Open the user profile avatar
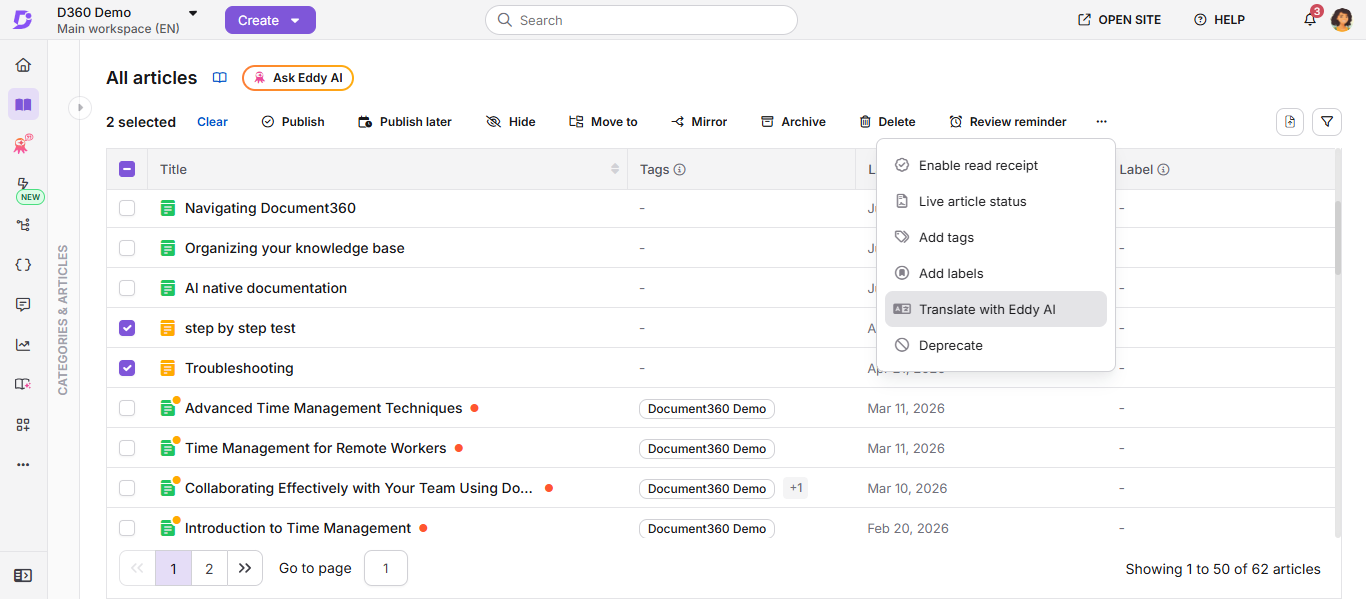 tap(1342, 20)
